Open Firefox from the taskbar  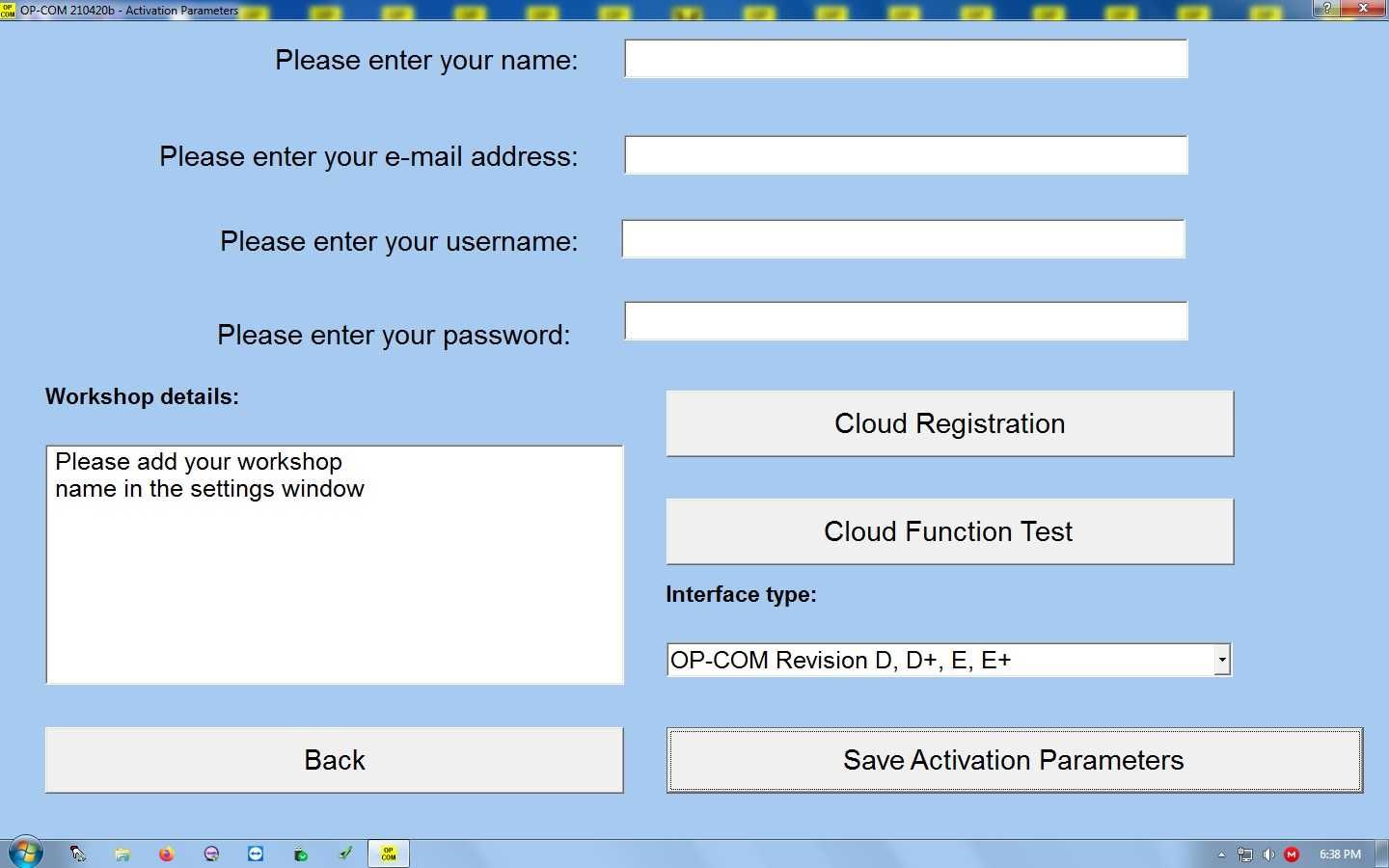(167, 854)
